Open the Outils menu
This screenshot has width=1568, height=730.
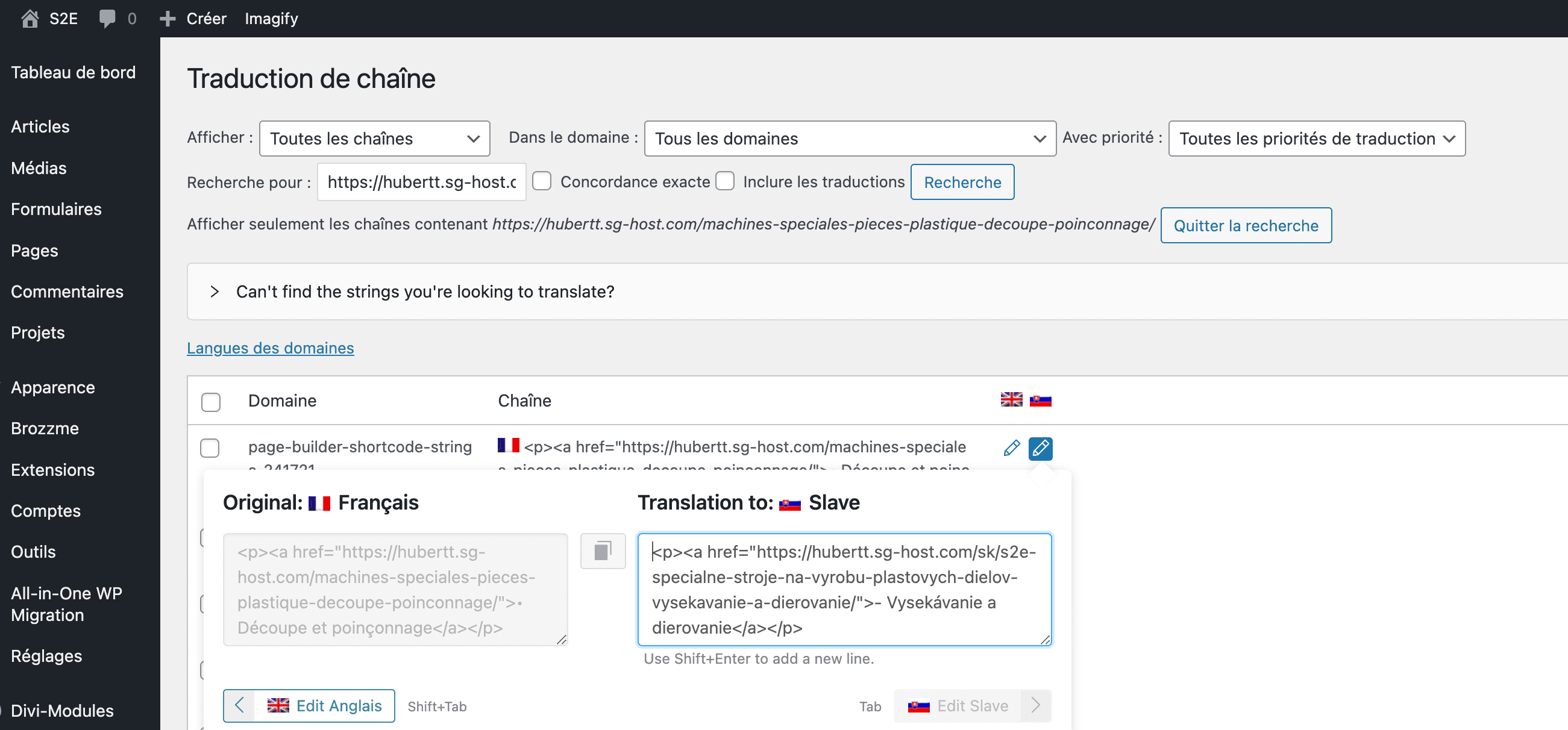coord(34,552)
